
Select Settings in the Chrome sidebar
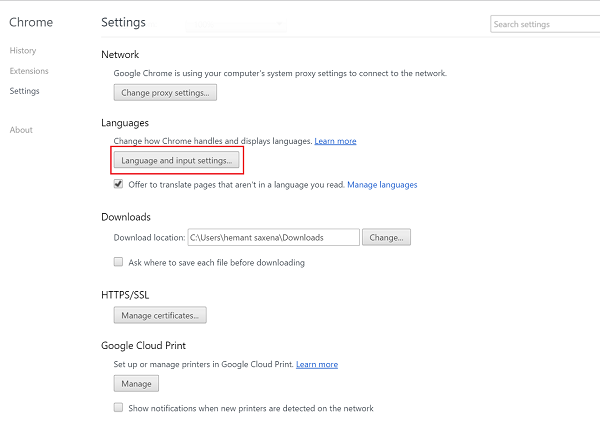24,91
